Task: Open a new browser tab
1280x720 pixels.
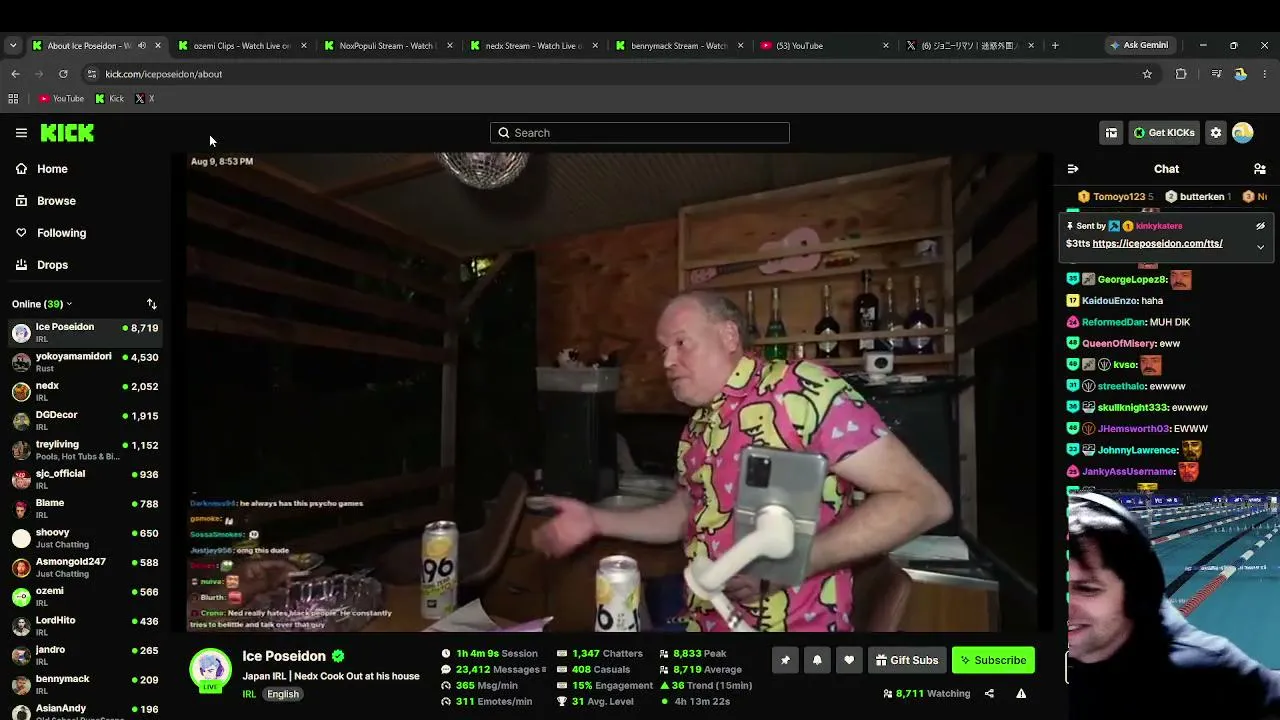Action: pyautogui.click(x=1055, y=45)
